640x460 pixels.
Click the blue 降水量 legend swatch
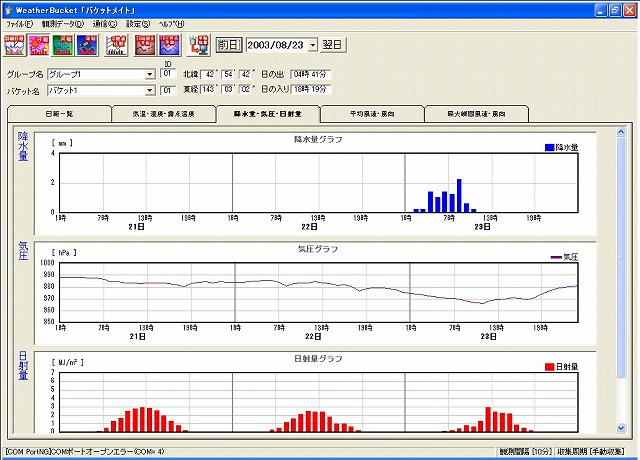549,147
